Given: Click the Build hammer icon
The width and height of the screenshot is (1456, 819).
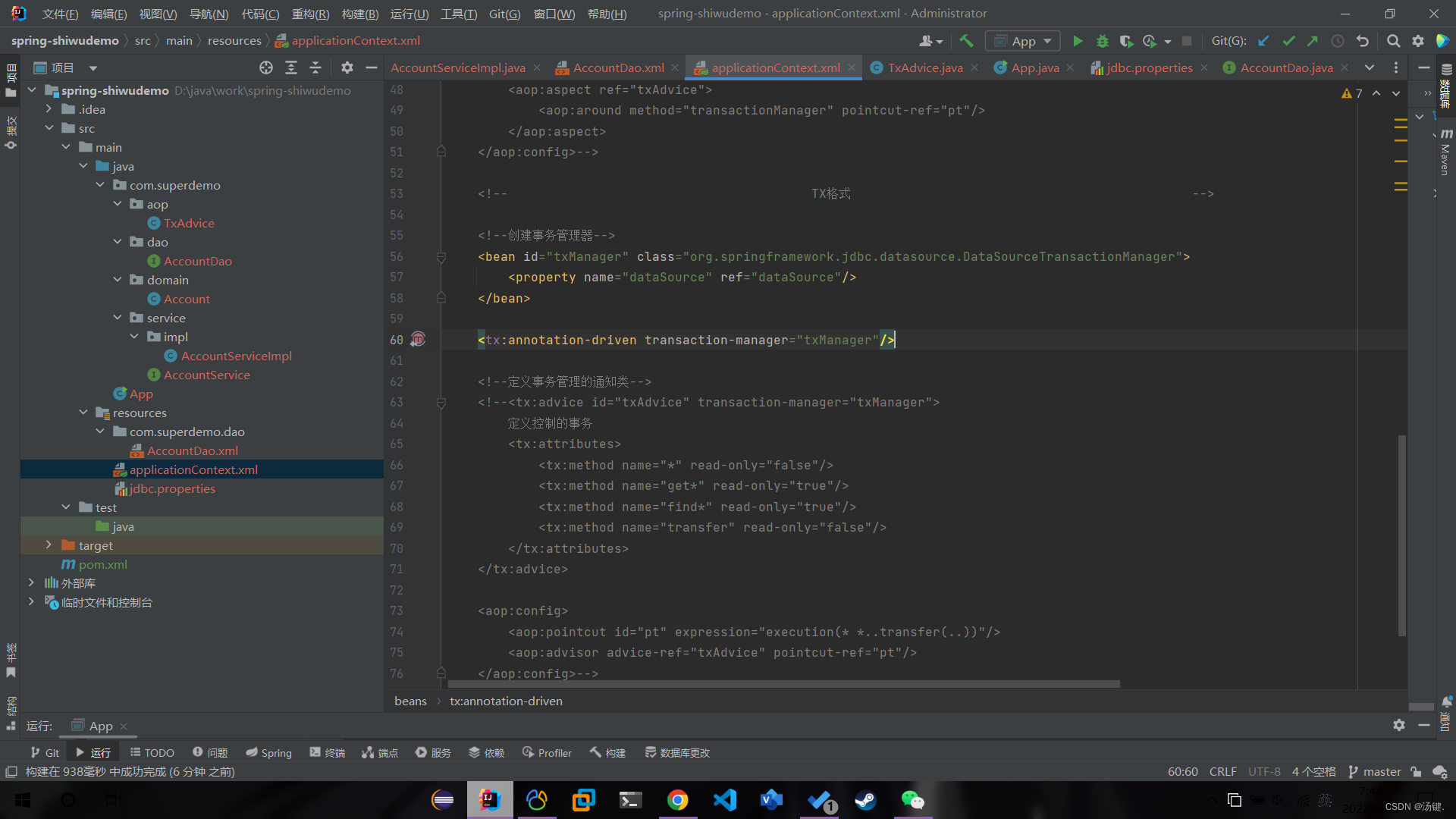Looking at the screenshot, I should pyautogui.click(x=966, y=41).
